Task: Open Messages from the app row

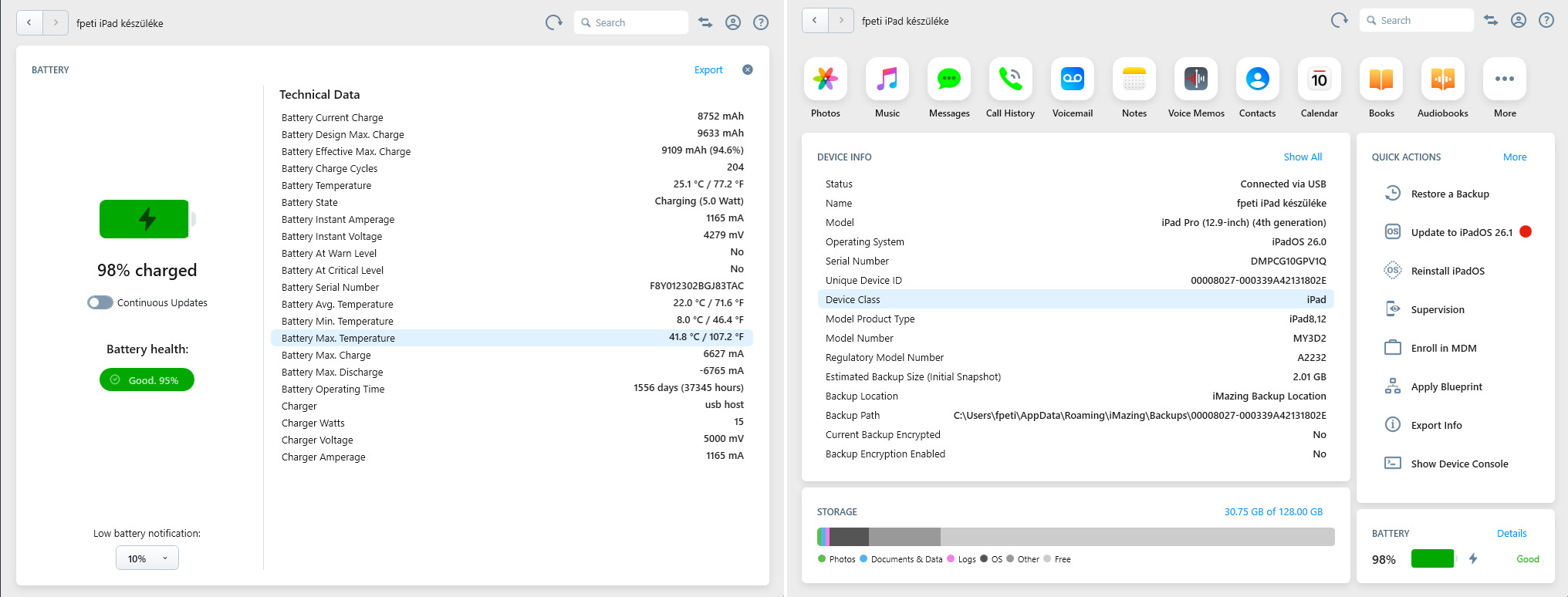Action: point(948,79)
